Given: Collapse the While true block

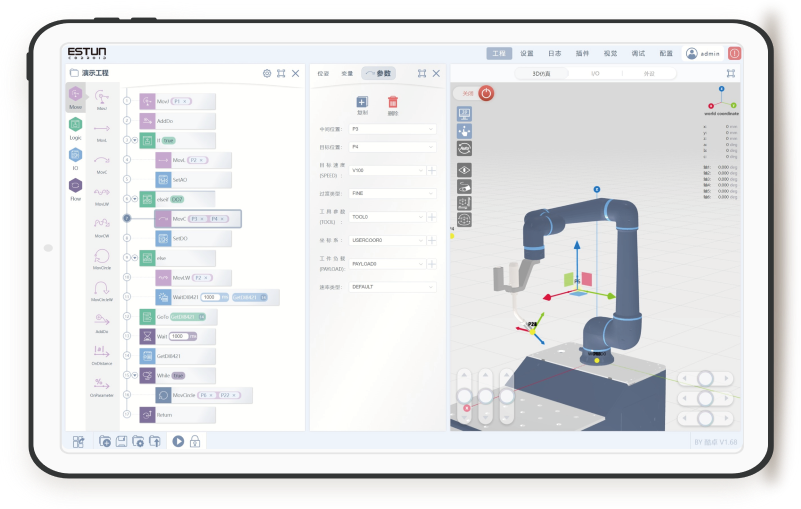Looking at the screenshot, I should (135, 375).
